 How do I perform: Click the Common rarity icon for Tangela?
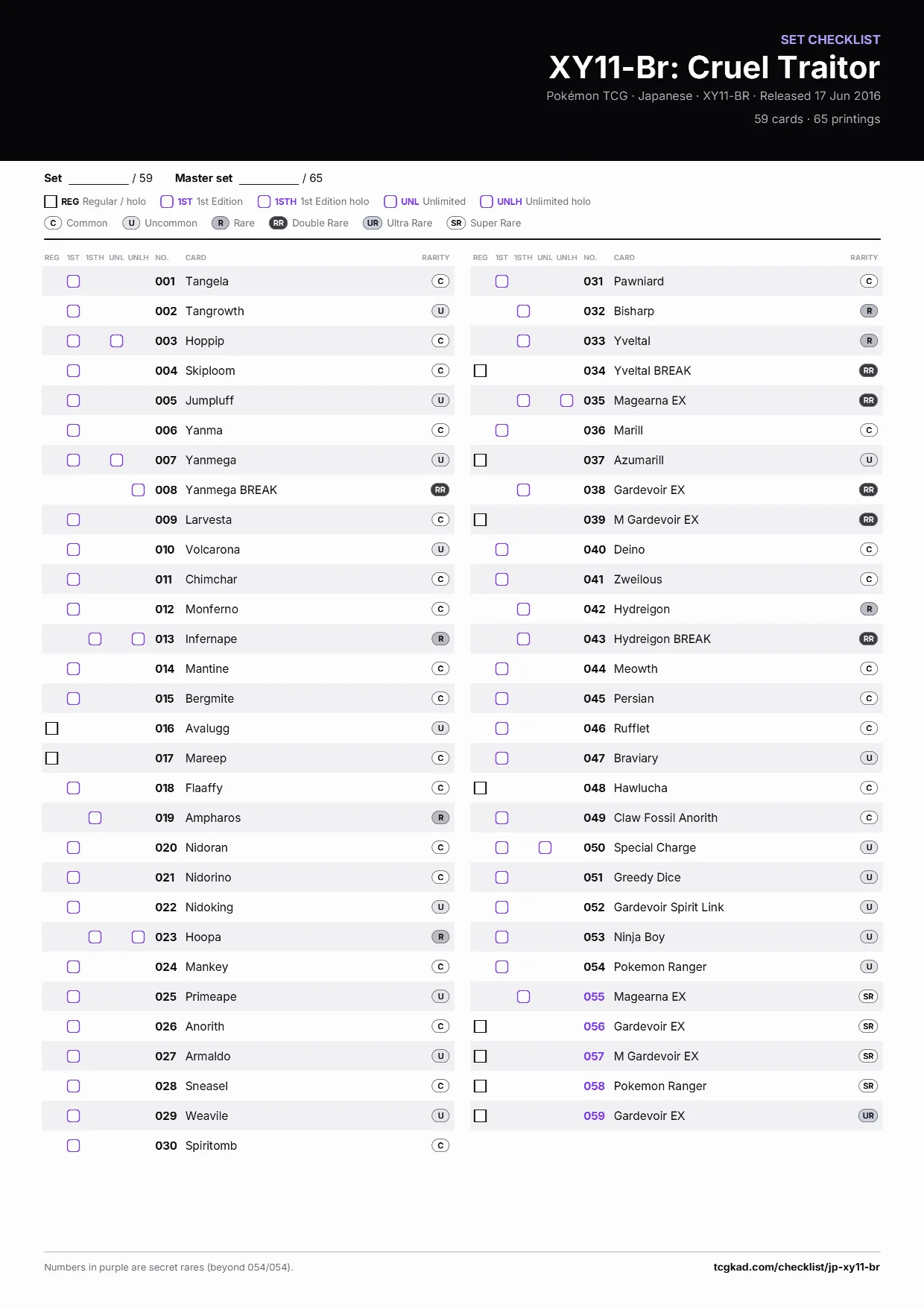pyautogui.click(x=440, y=281)
